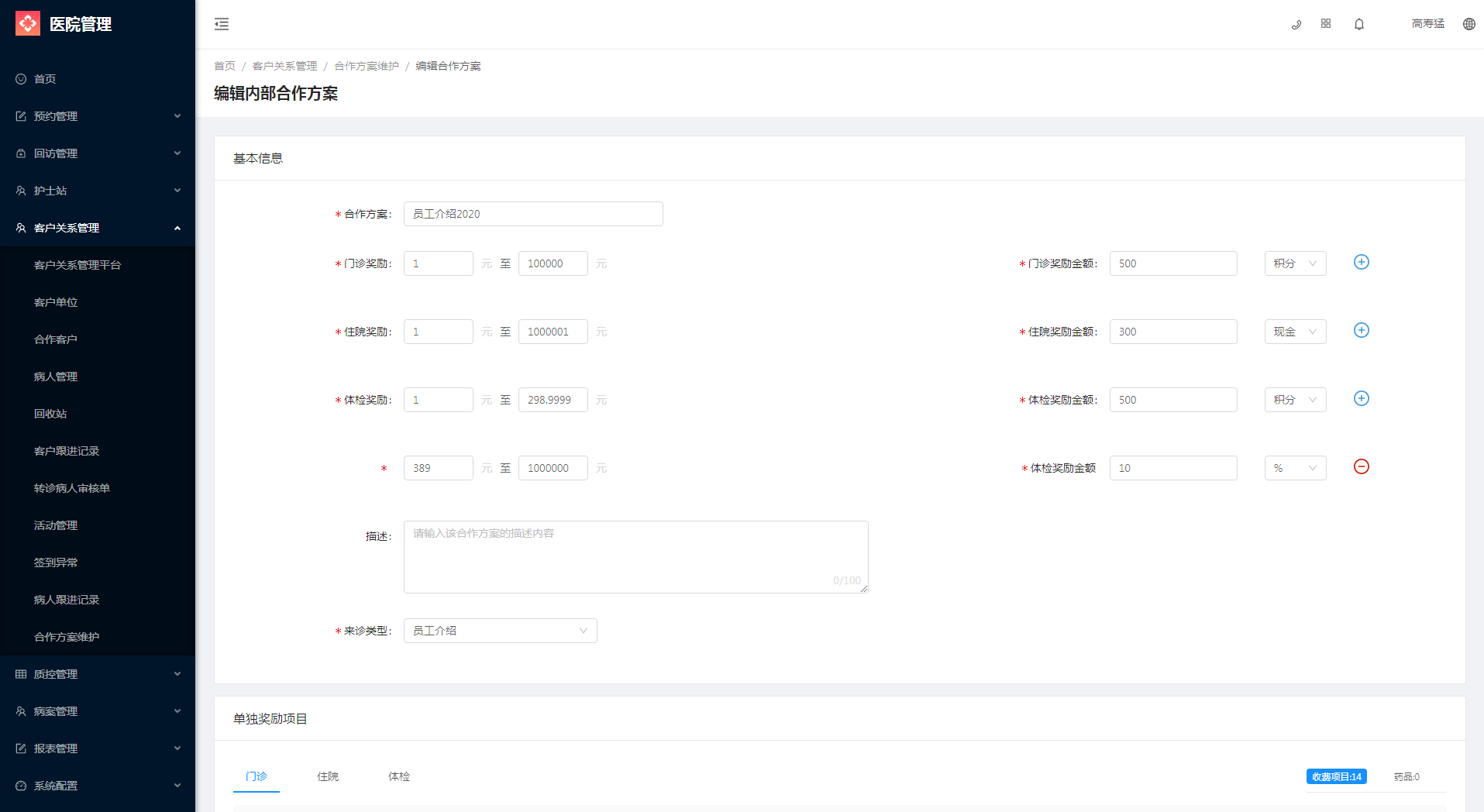This screenshot has width=1484, height=812.
Task: Click the 合作方案 name input field
Action: (x=533, y=214)
